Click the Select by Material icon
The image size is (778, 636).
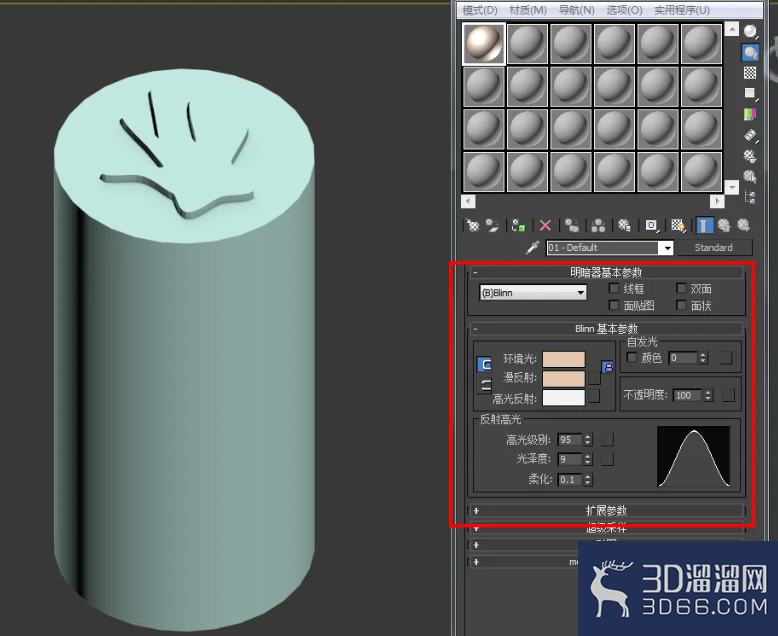(750, 176)
